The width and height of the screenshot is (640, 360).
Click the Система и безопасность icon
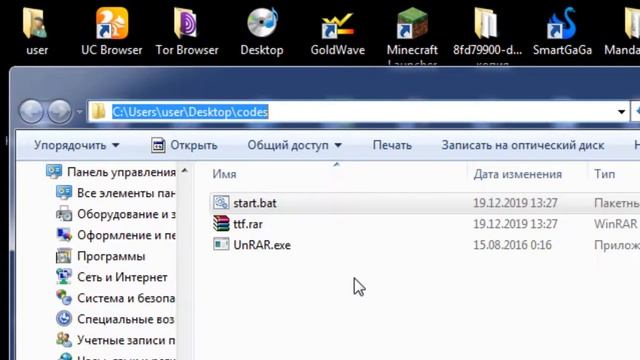[x=64, y=298]
